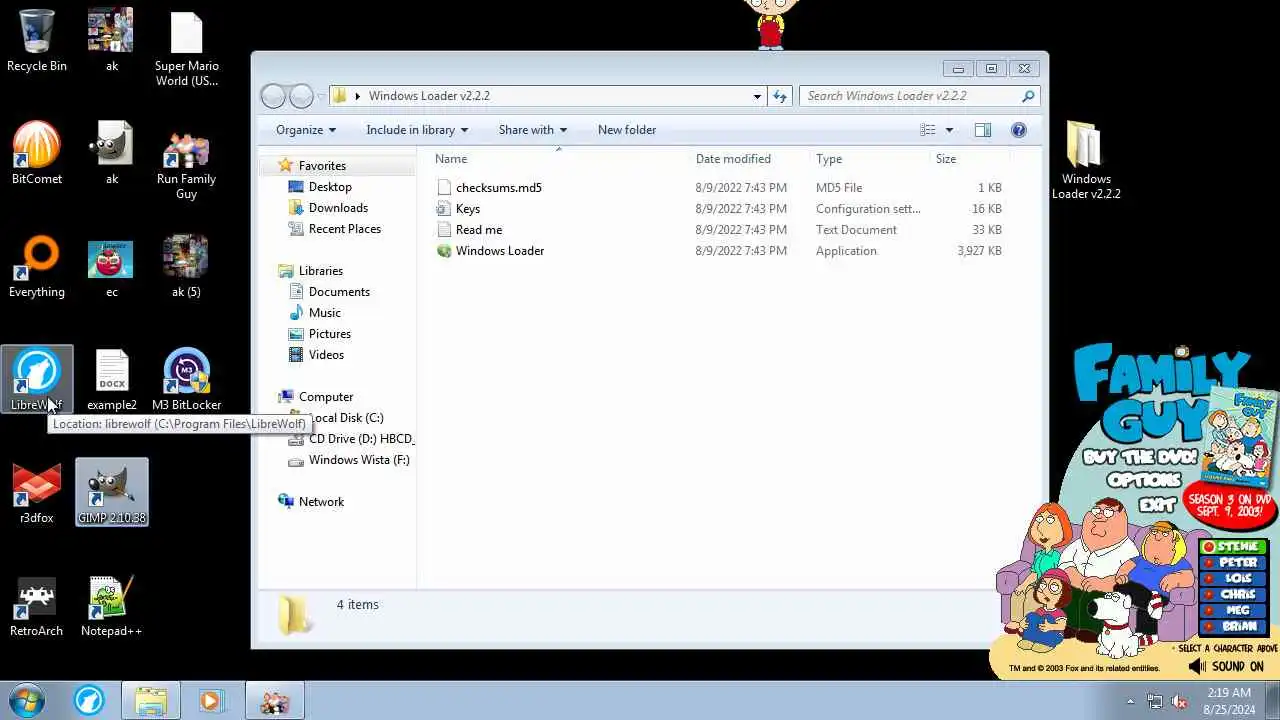
Task: Open the media player taskbar icon
Action: point(211,701)
